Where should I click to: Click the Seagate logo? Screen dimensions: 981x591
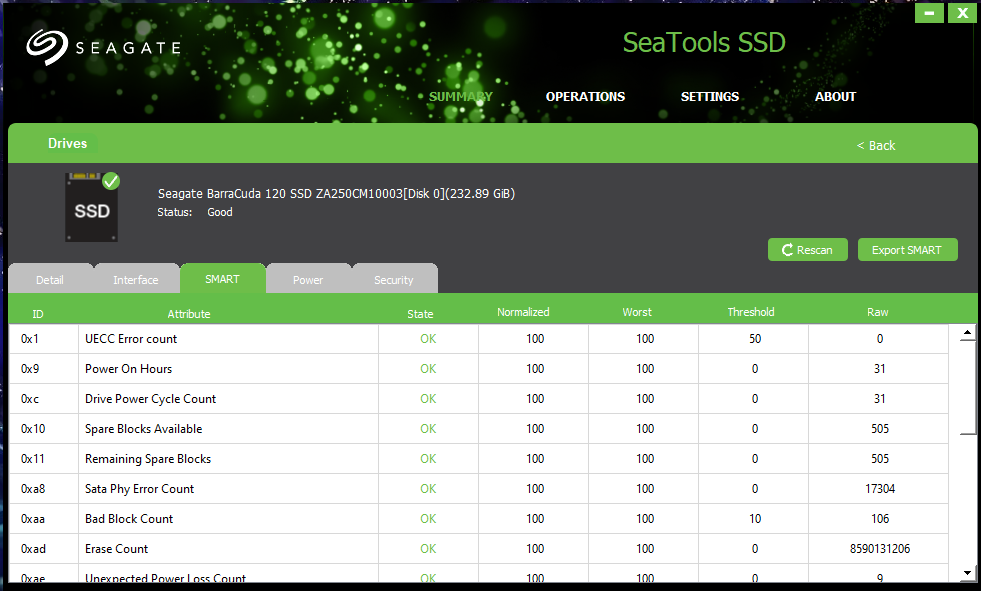click(103, 47)
